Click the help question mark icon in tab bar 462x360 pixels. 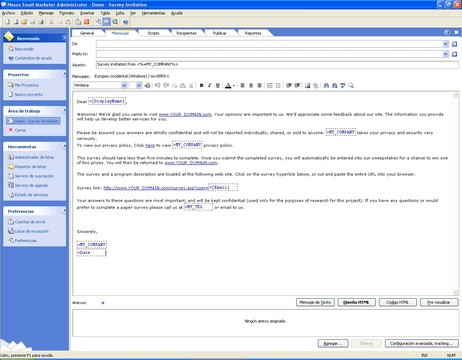(x=447, y=32)
